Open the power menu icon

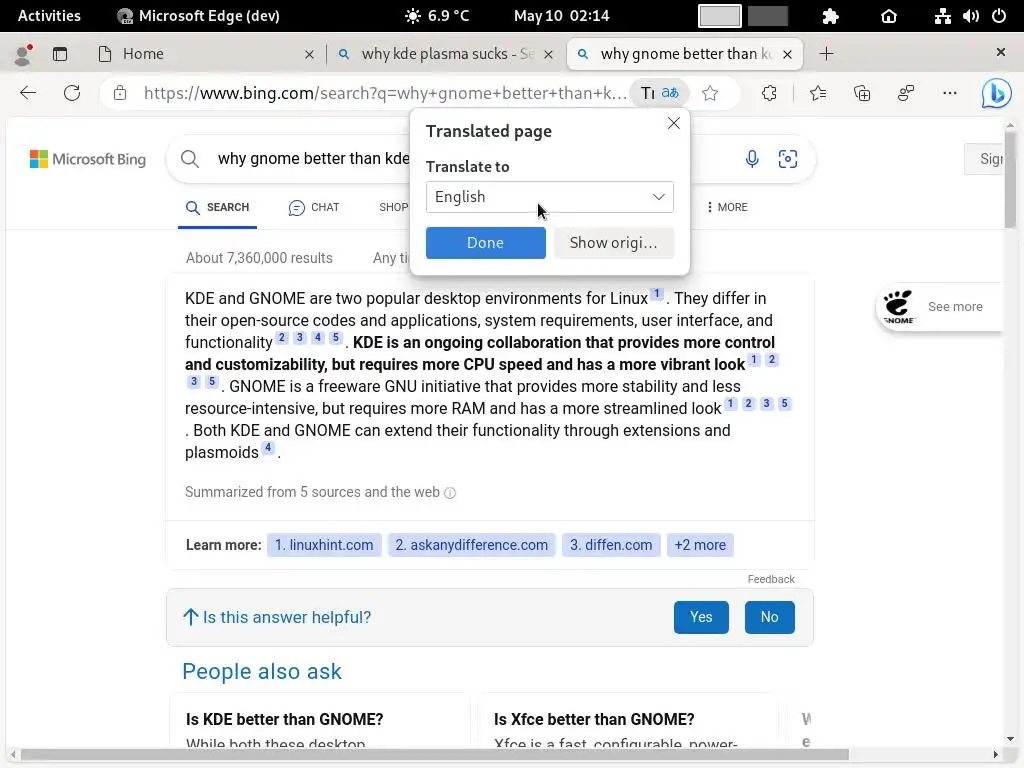(x=999, y=16)
